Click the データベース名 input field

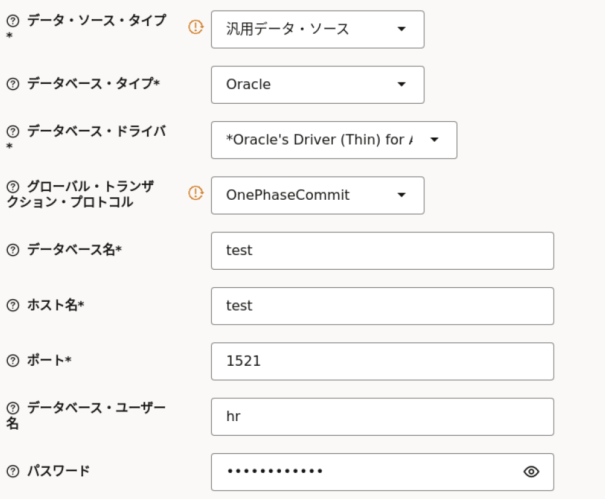coord(382,250)
